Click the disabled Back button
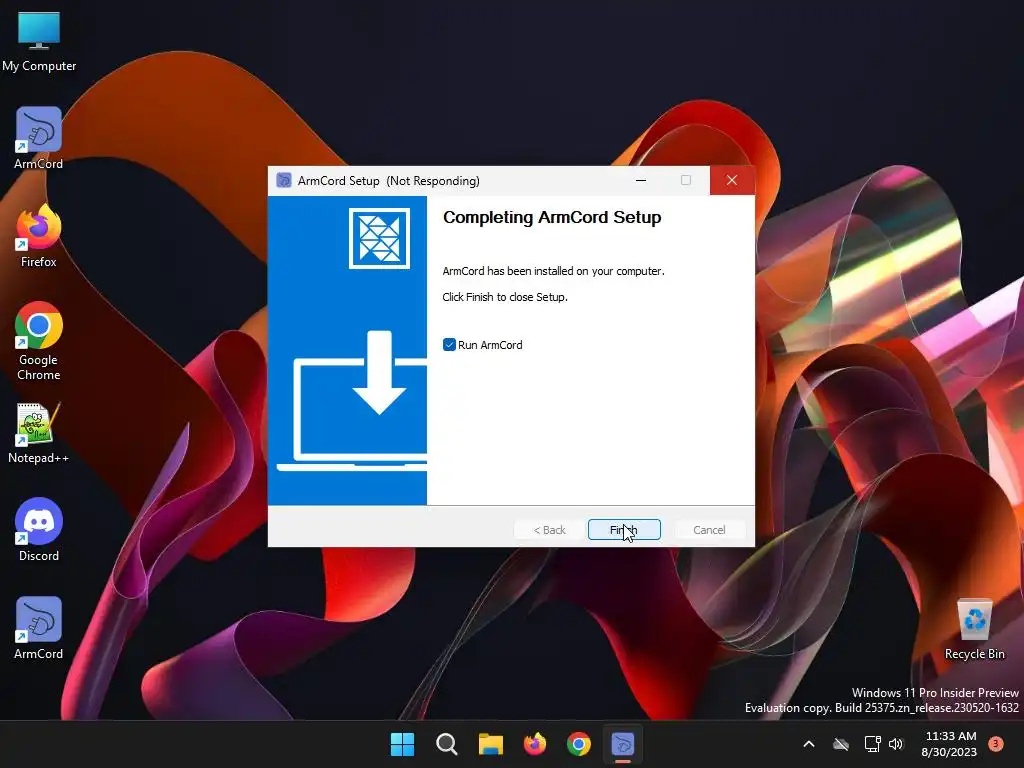This screenshot has height=768, width=1024. coord(549,530)
